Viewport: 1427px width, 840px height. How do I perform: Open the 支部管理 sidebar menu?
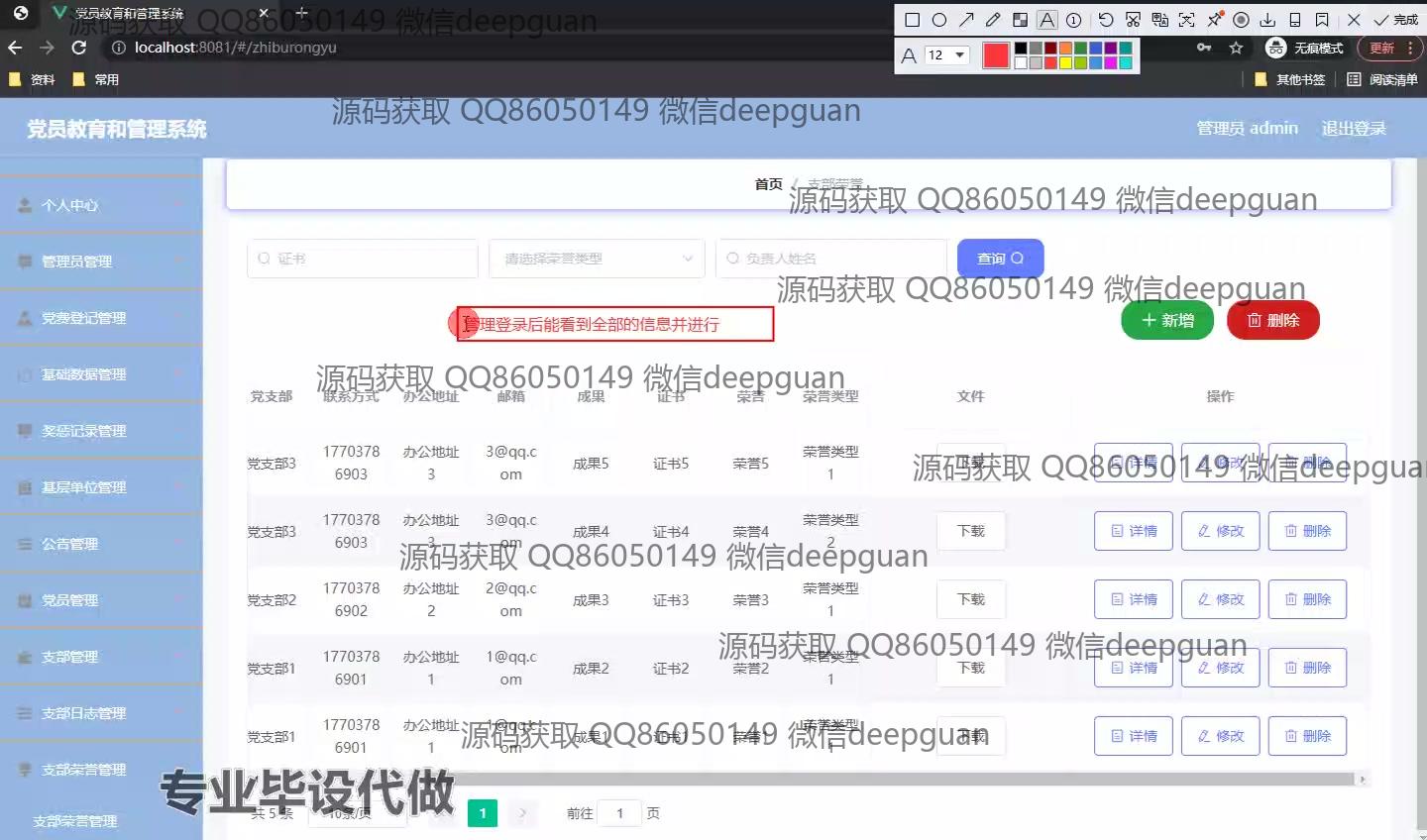101,657
